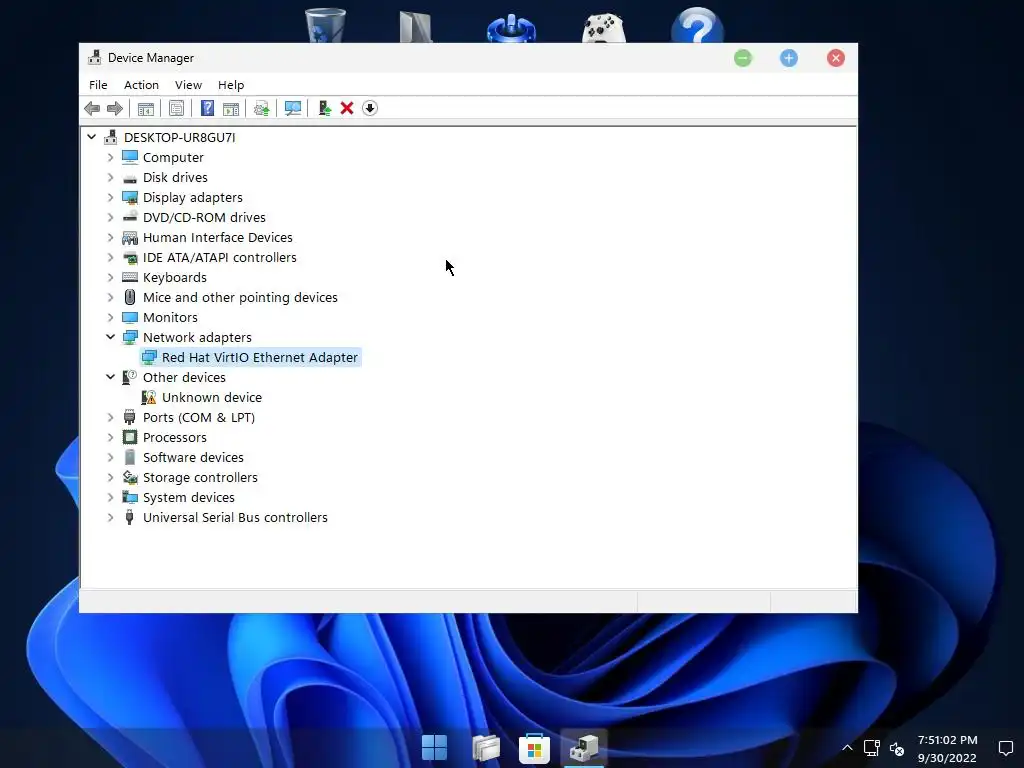Viewport: 1024px width, 768px height.
Task: Toggle the Show/Hide Console Tree toolbar icon
Action: tap(146, 108)
